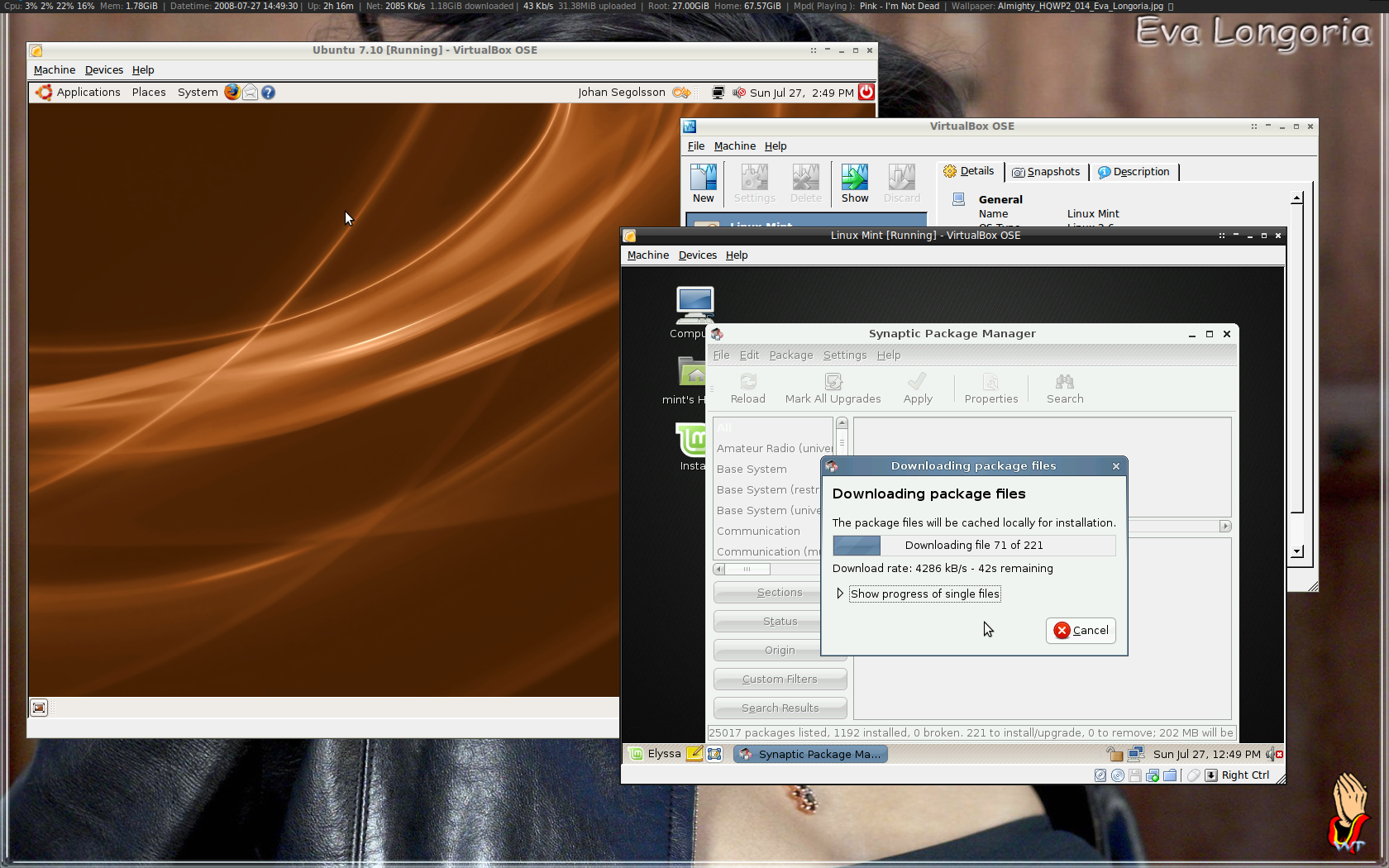Open the Elyssa start menu
The width and height of the screenshot is (1389, 868).
(x=655, y=753)
